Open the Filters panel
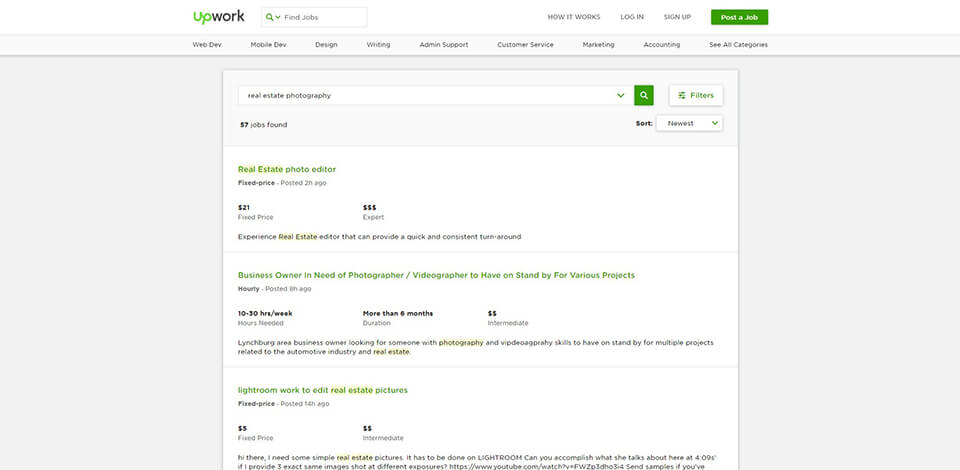This screenshot has width=960, height=470. pos(696,95)
